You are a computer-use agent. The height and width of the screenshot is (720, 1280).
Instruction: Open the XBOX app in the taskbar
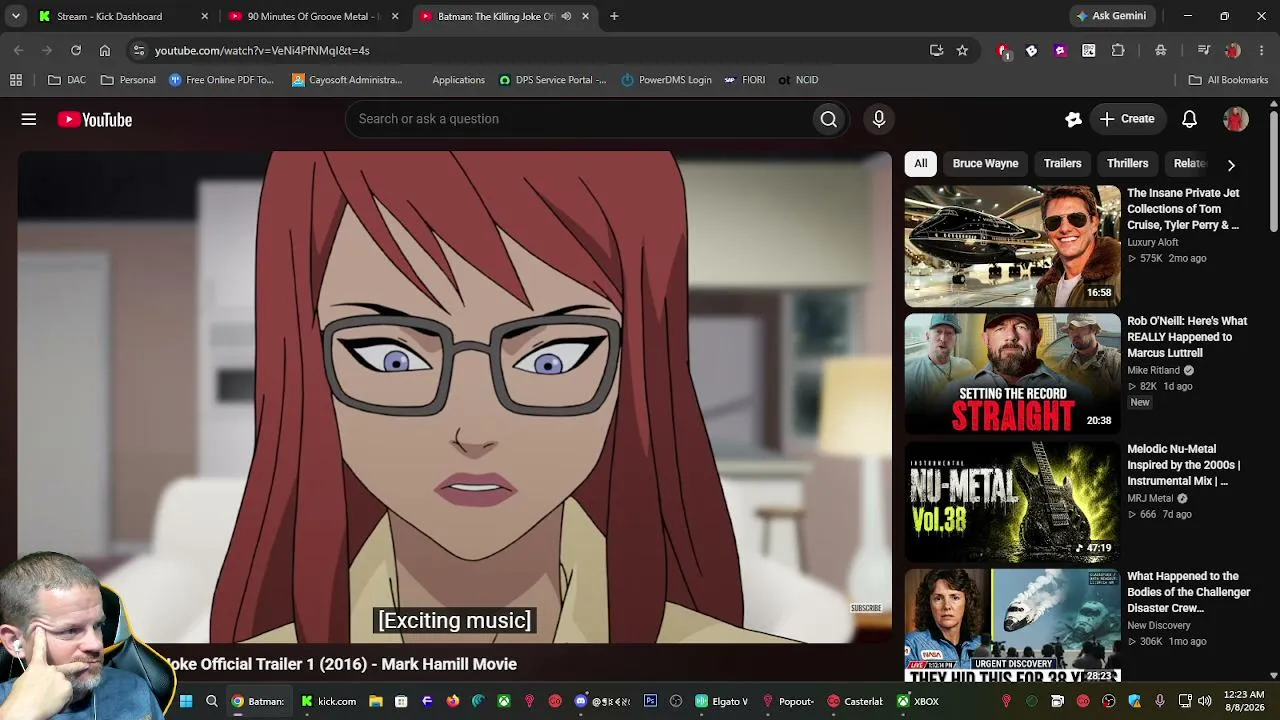918,701
